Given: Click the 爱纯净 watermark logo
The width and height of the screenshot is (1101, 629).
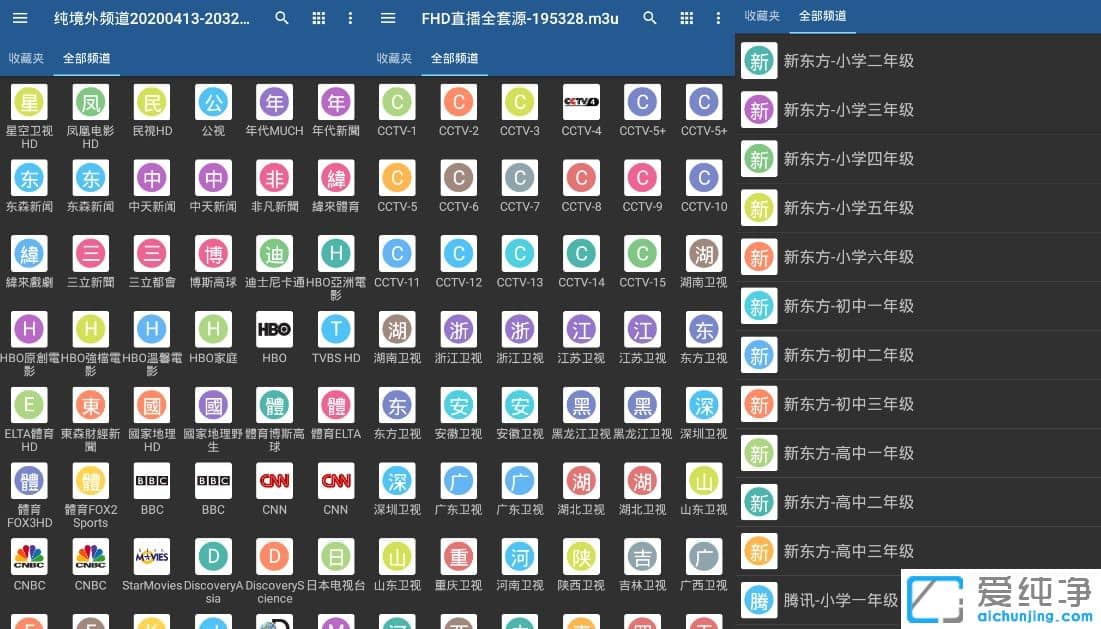Looking at the screenshot, I should tap(1000, 598).
